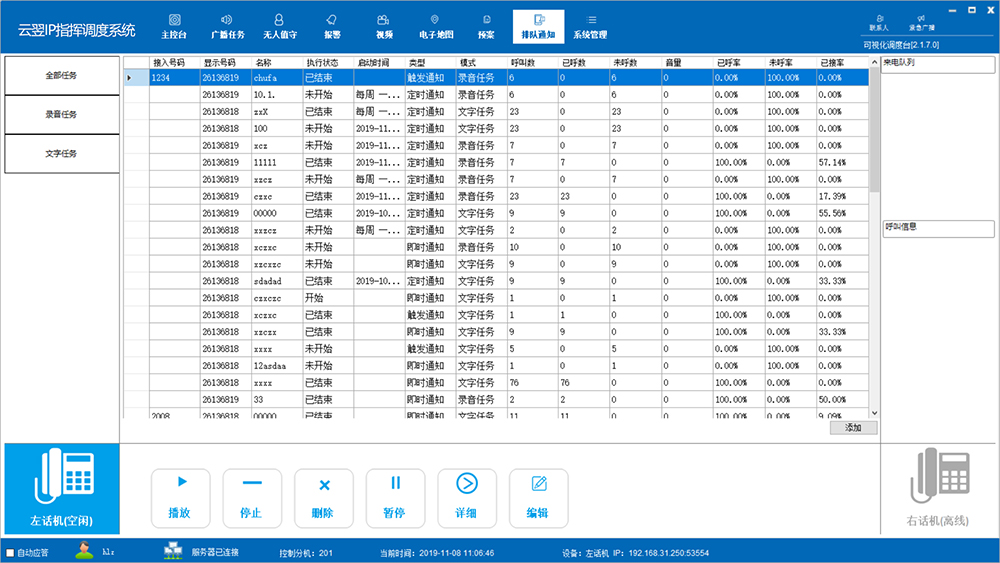This screenshot has width=1000, height=563.
Task: Click the 50.00% answered rate cell
Action: pos(842,400)
